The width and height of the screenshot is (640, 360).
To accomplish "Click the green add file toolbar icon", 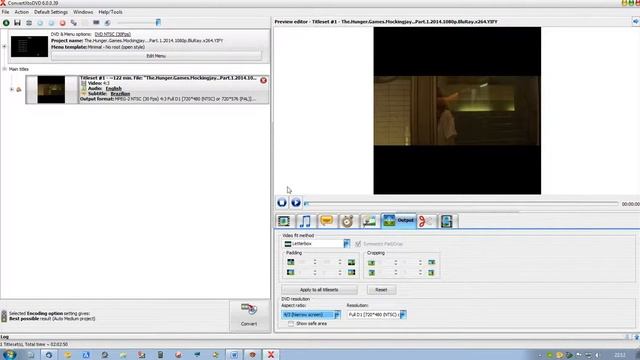I will click(x=6, y=23).
